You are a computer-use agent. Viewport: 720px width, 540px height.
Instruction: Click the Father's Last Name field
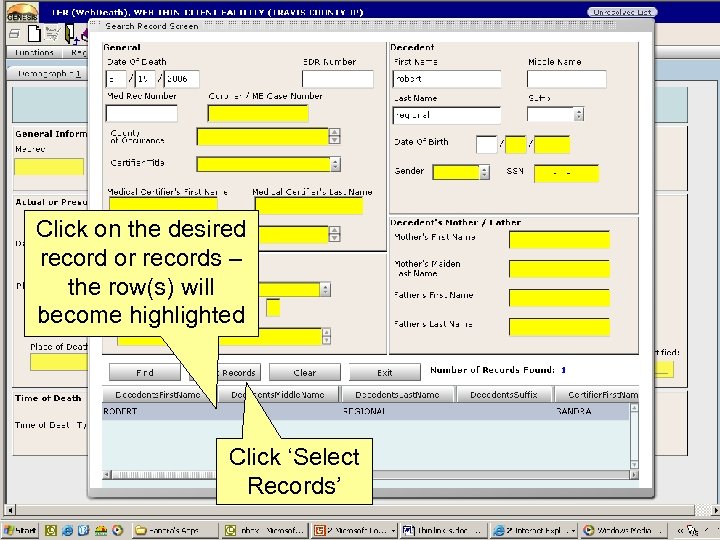click(559, 327)
